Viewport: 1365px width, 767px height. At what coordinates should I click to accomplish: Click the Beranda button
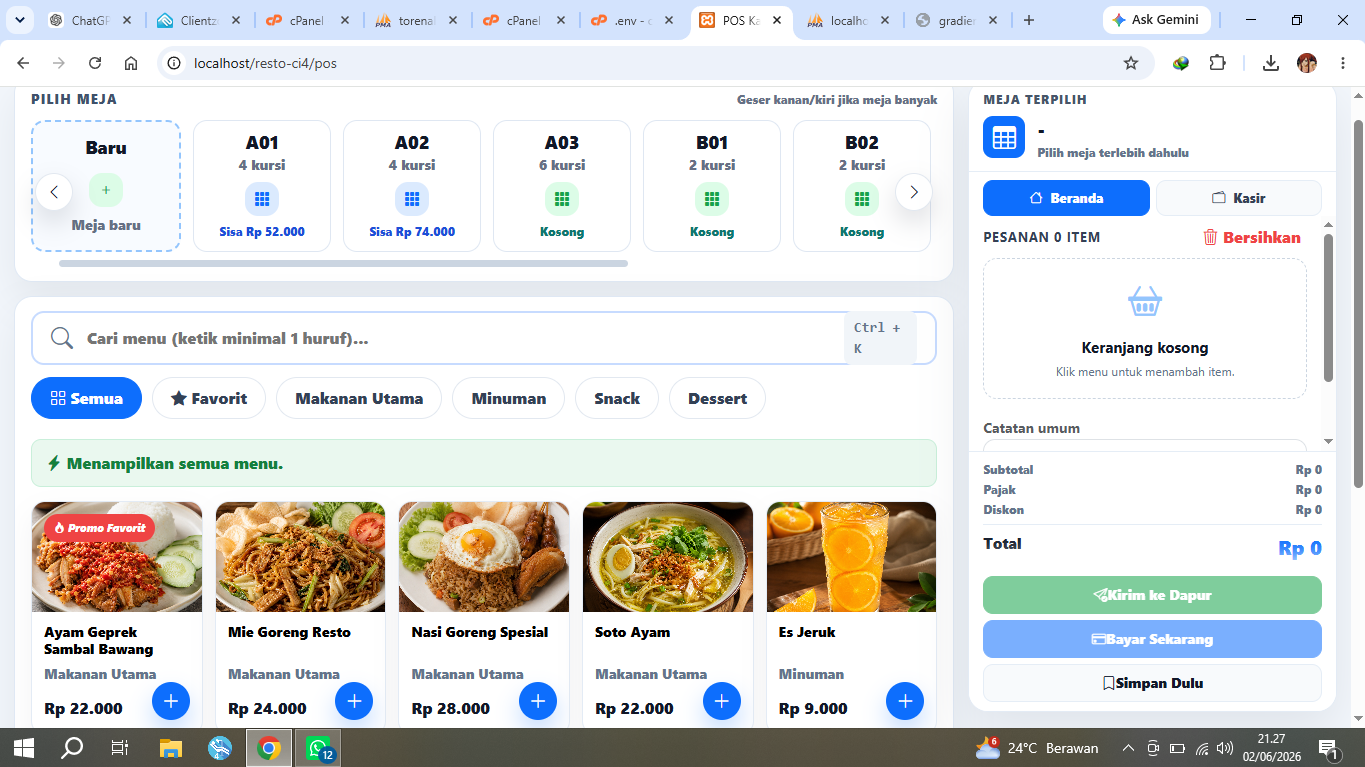tap(1066, 198)
